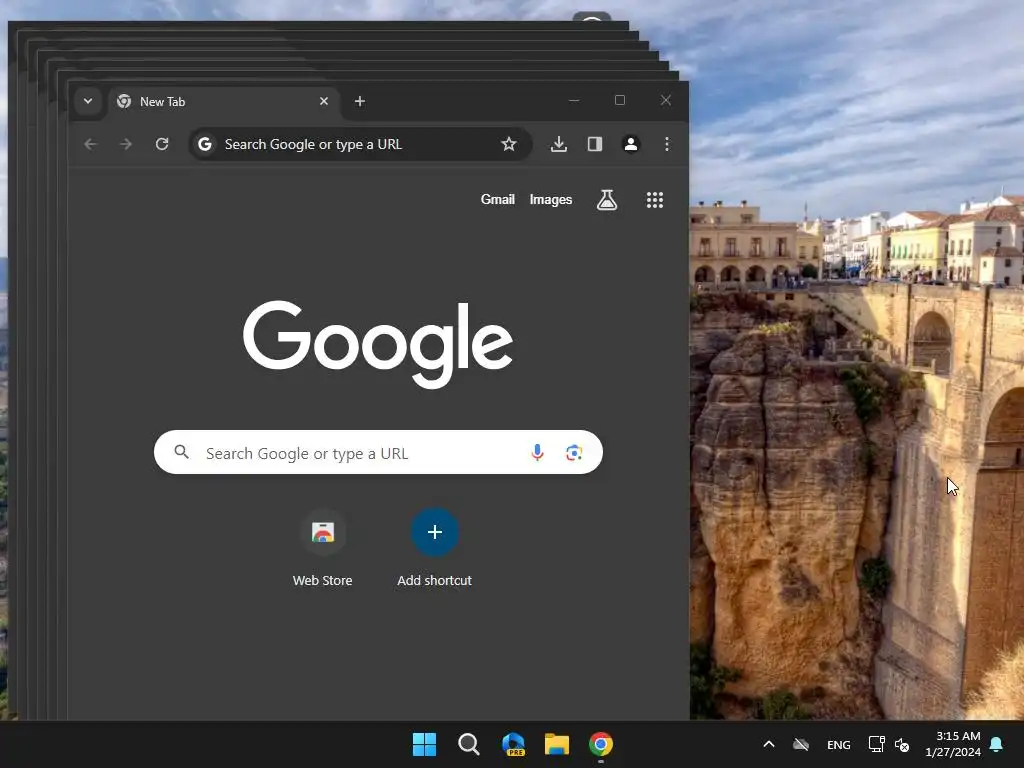Open the clock showing 3:15 AM
This screenshot has width=1024, height=768.
click(953, 744)
